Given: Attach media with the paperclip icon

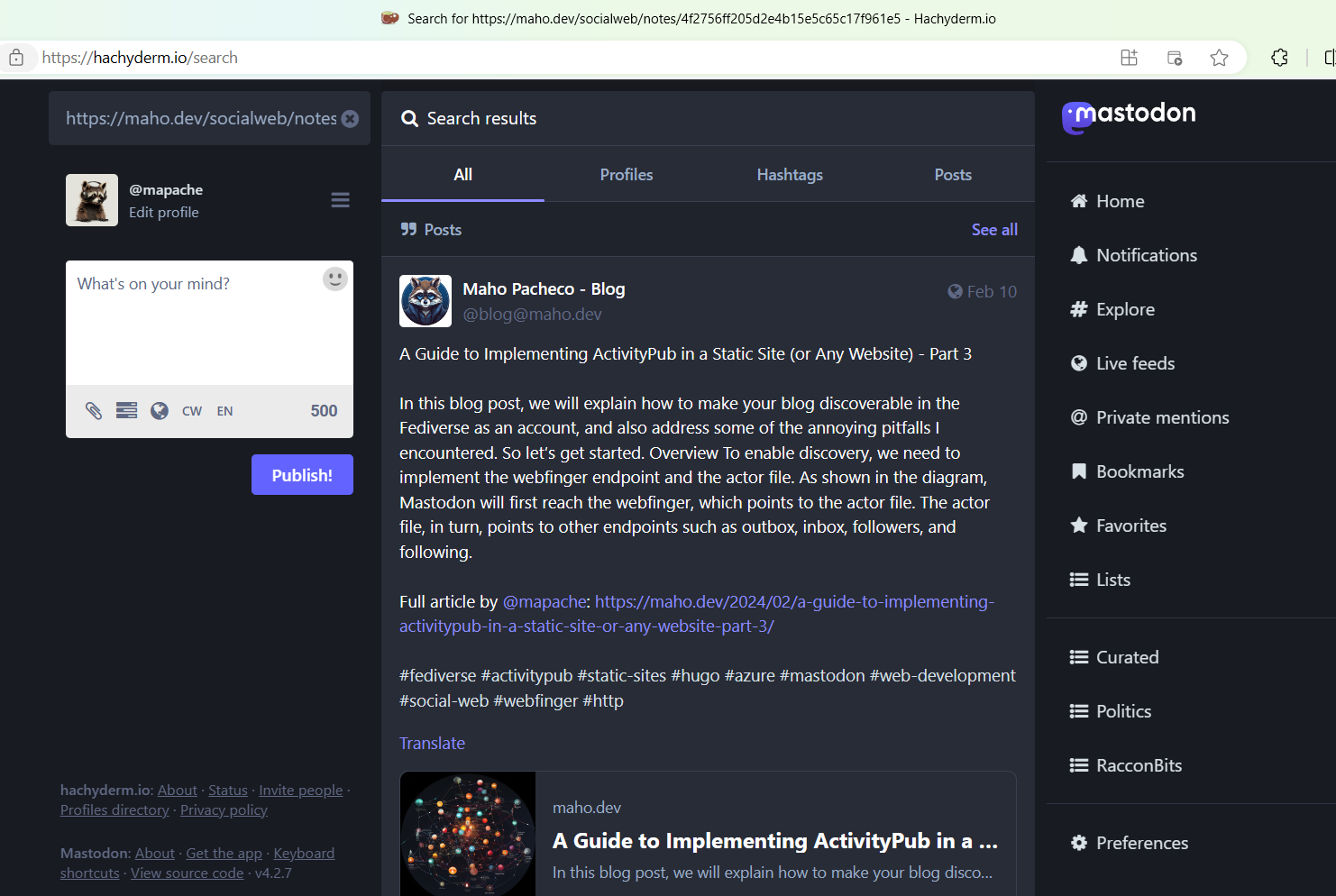Looking at the screenshot, I should (x=93, y=410).
